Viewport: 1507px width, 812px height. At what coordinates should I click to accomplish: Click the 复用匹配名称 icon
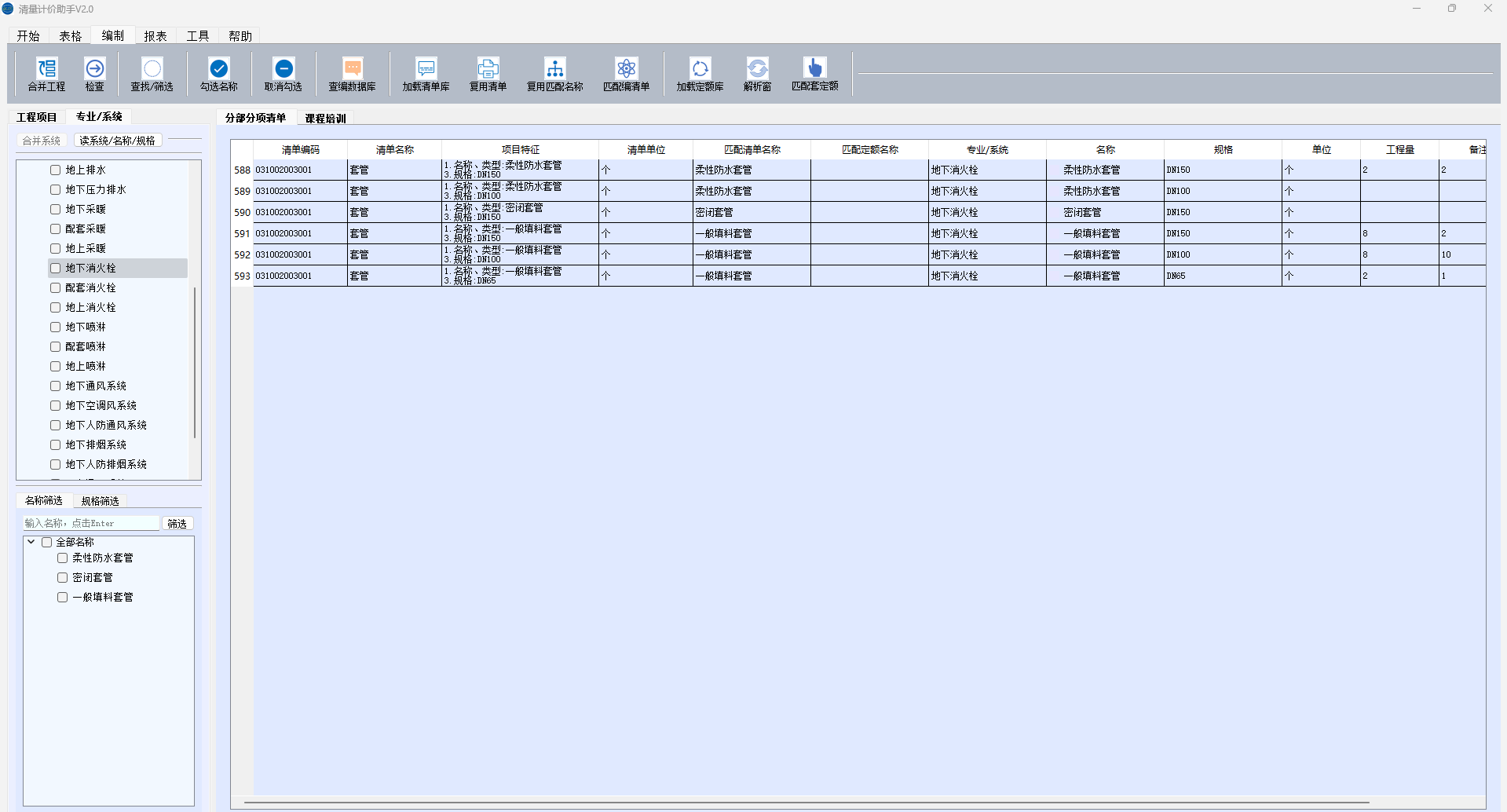point(555,68)
